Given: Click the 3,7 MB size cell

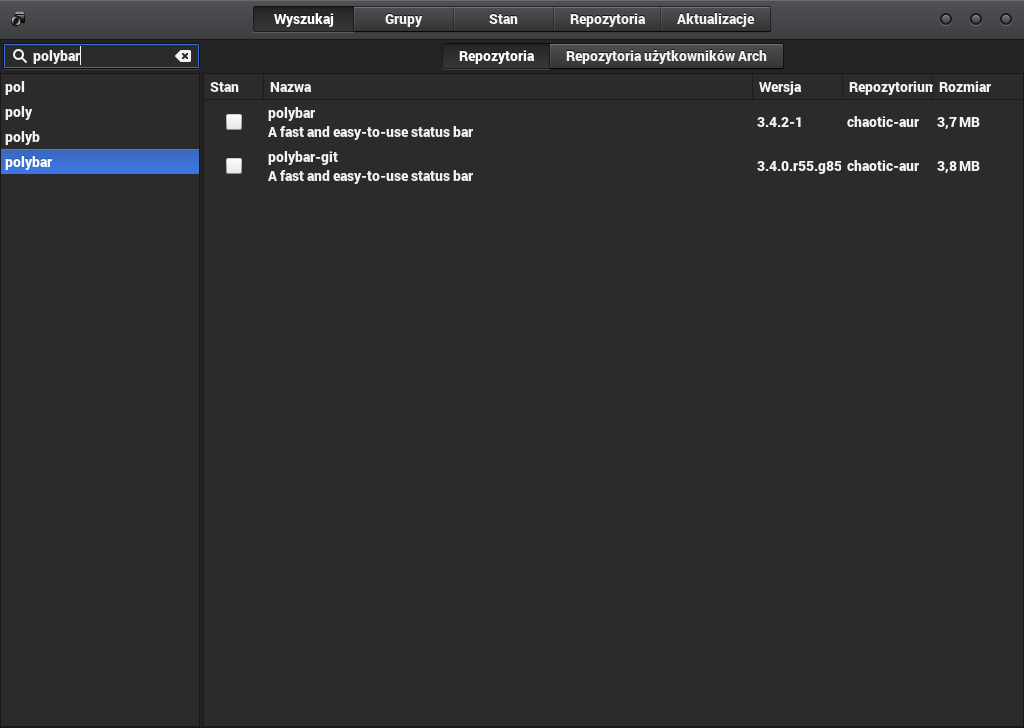Looking at the screenshot, I should [x=958, y=122].
